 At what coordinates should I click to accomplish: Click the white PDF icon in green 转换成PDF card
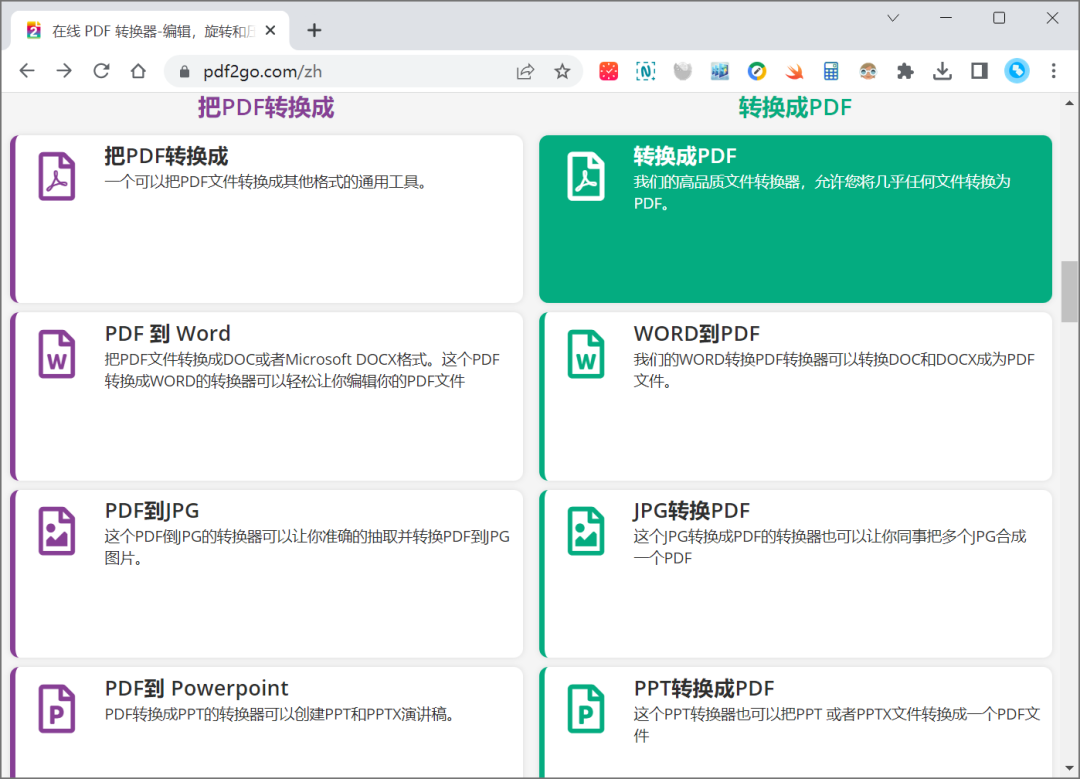coord(585,176)
